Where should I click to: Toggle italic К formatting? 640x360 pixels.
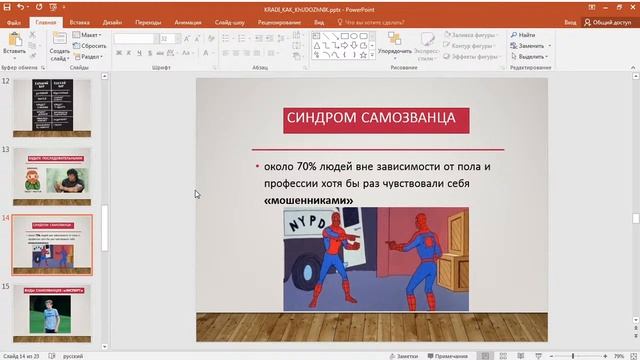click(x=129, y=53)
